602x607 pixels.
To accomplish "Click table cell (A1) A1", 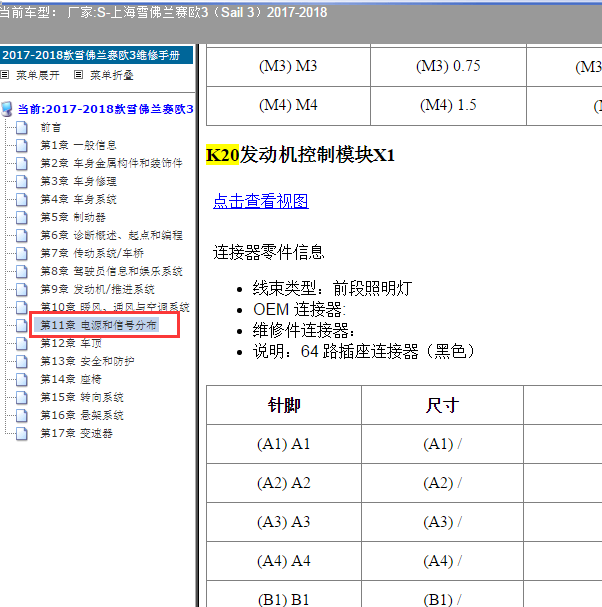I will (x=284, y=444).
